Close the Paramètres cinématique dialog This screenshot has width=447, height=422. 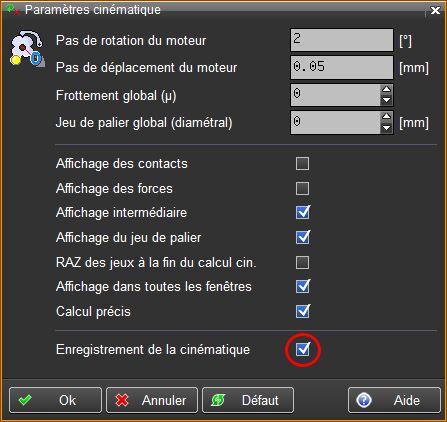435,10
